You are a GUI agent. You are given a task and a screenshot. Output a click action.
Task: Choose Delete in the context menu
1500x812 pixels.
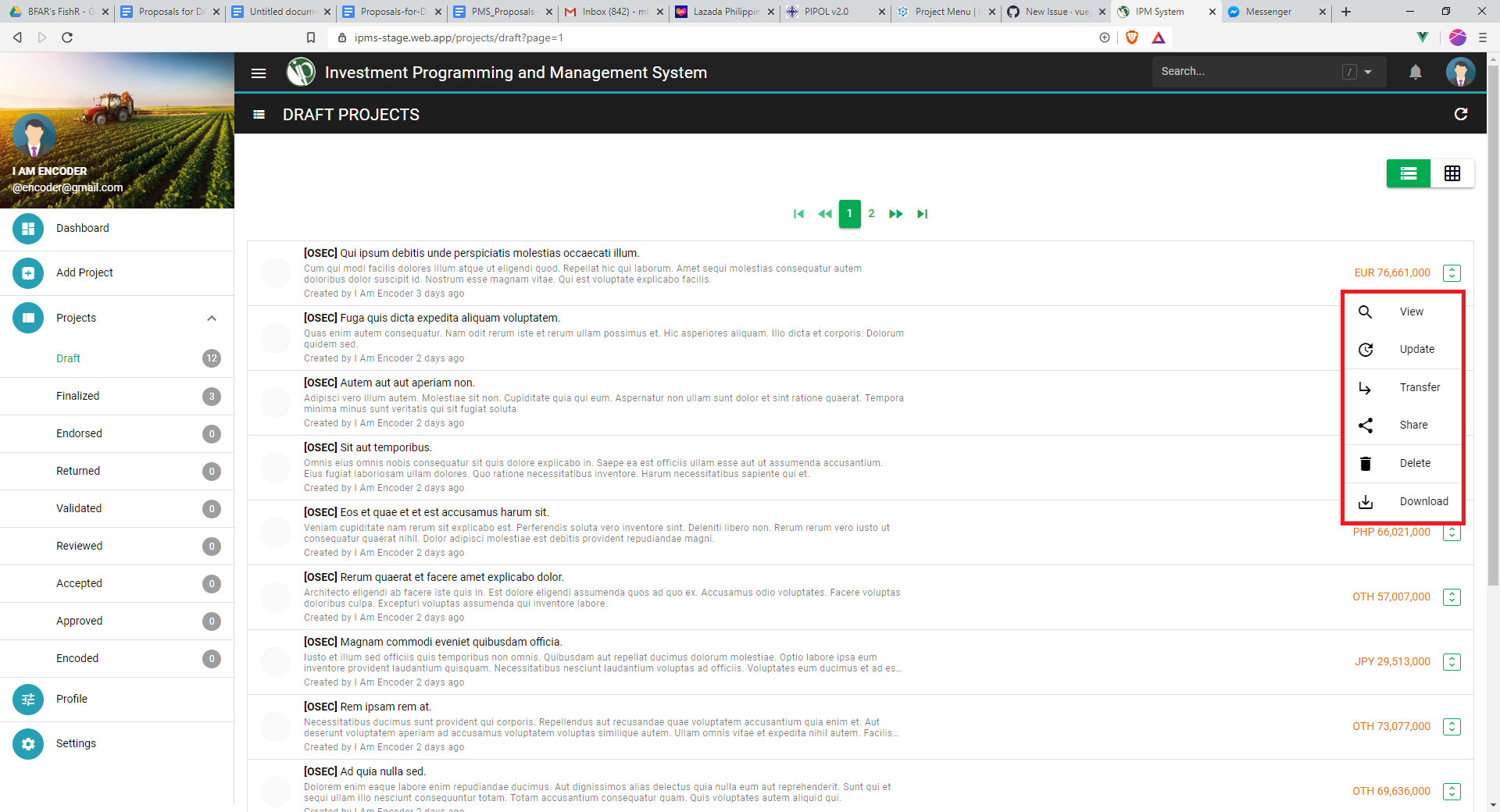click(x=1402, y=463)
